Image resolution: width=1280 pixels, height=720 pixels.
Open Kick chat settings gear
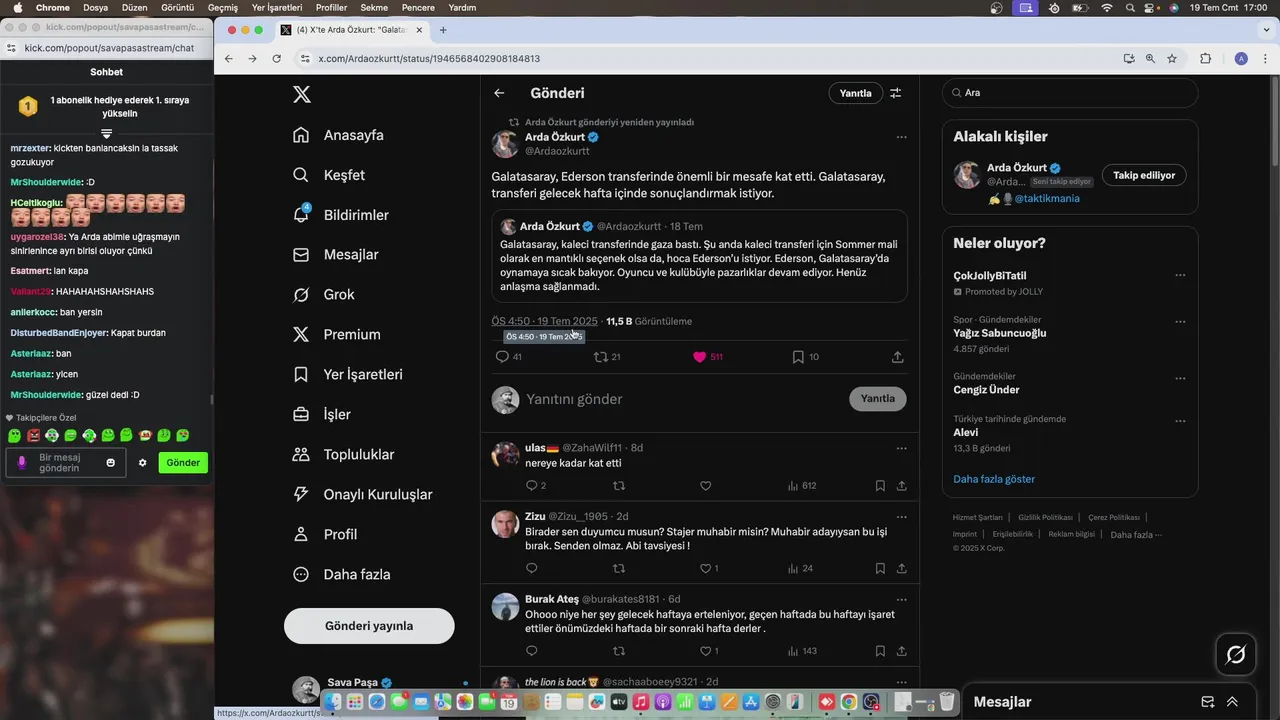(142, 463)
